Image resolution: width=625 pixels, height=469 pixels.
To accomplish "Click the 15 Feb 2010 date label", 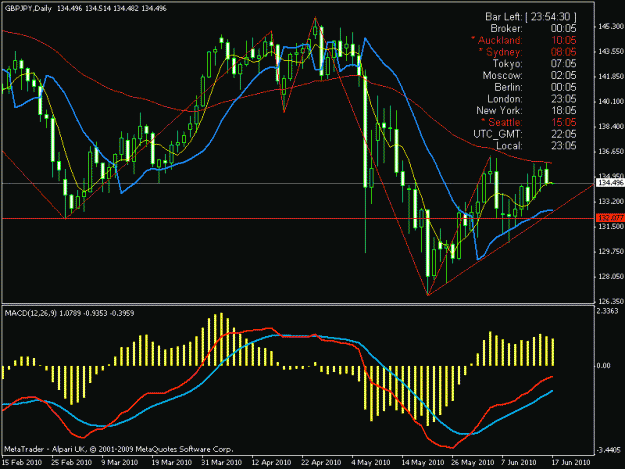I will [x=22, y=462].
